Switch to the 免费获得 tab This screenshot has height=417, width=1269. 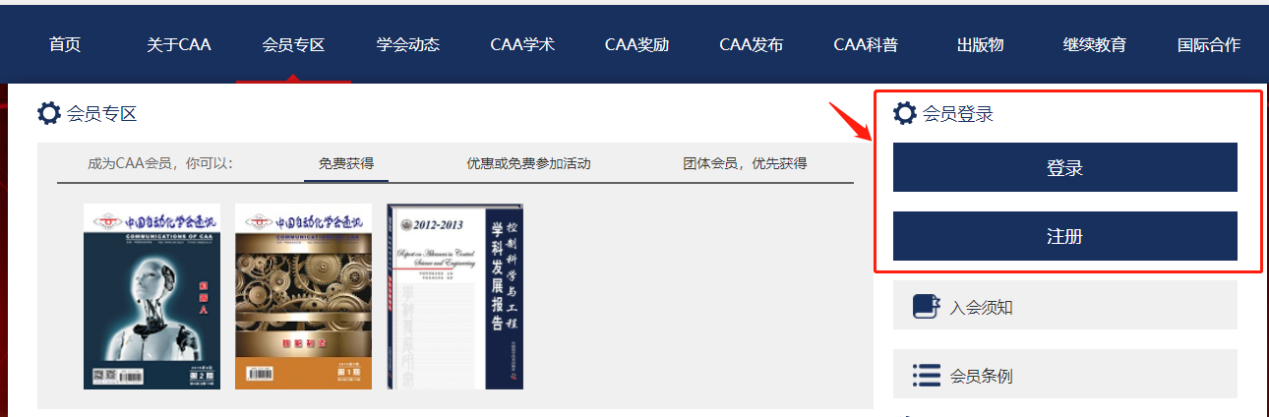pos(346,163)
